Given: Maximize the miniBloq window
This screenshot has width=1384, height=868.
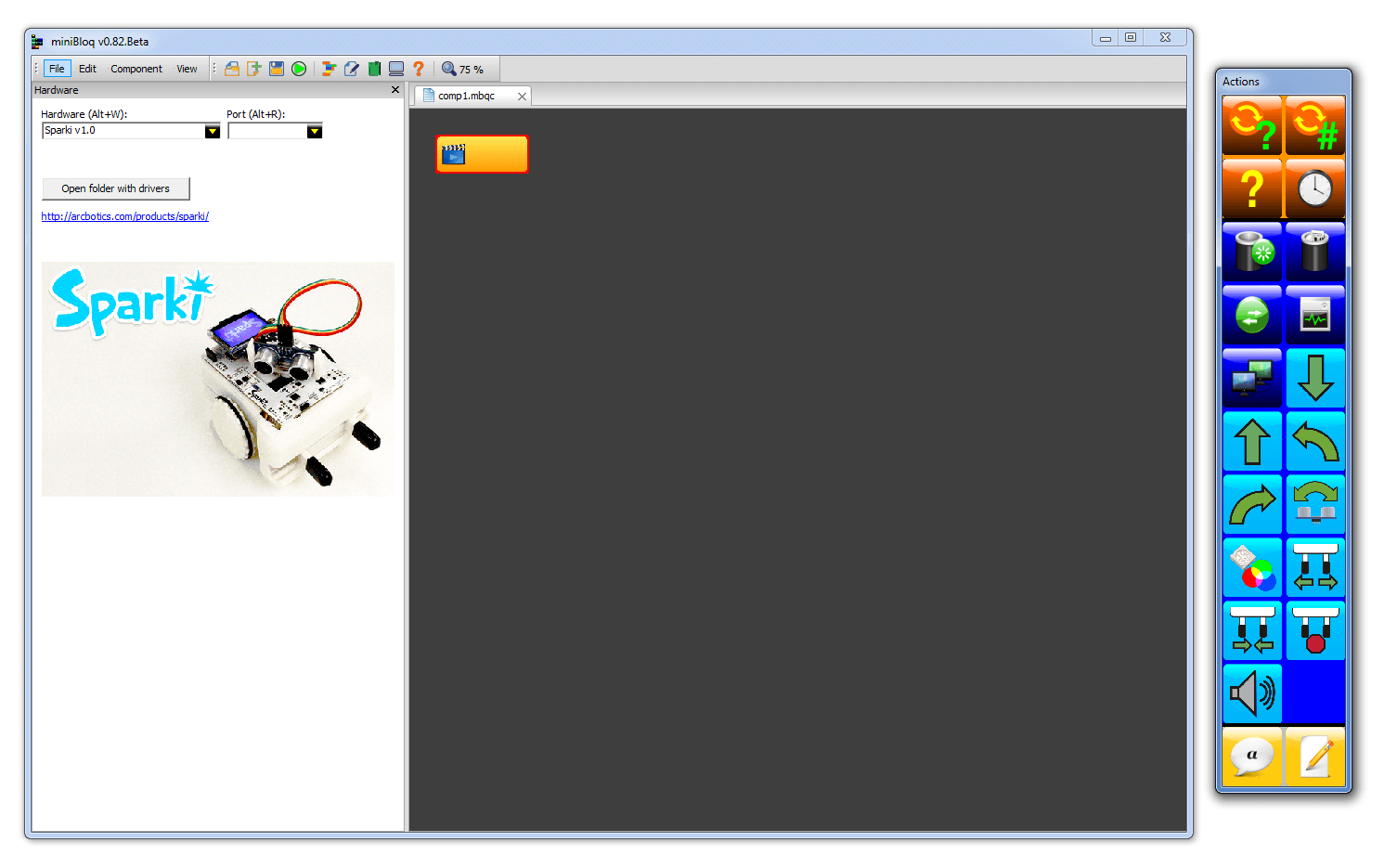Looking at the screenshot, I should coord(1131,38).
